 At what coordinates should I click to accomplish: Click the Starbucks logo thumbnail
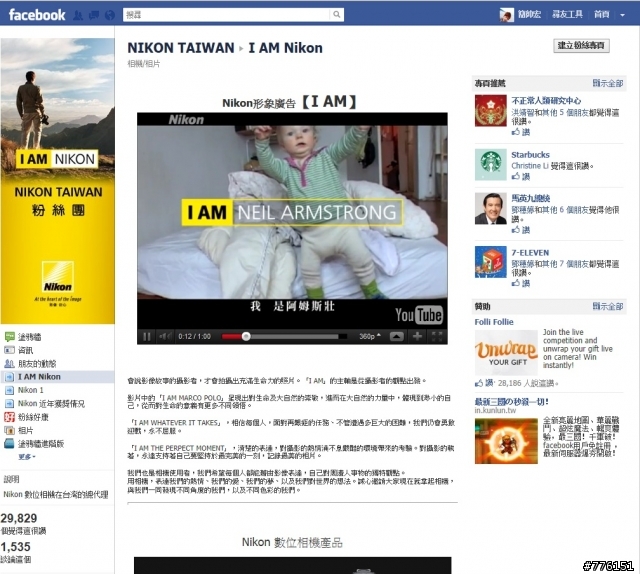(x=491, y=165)
